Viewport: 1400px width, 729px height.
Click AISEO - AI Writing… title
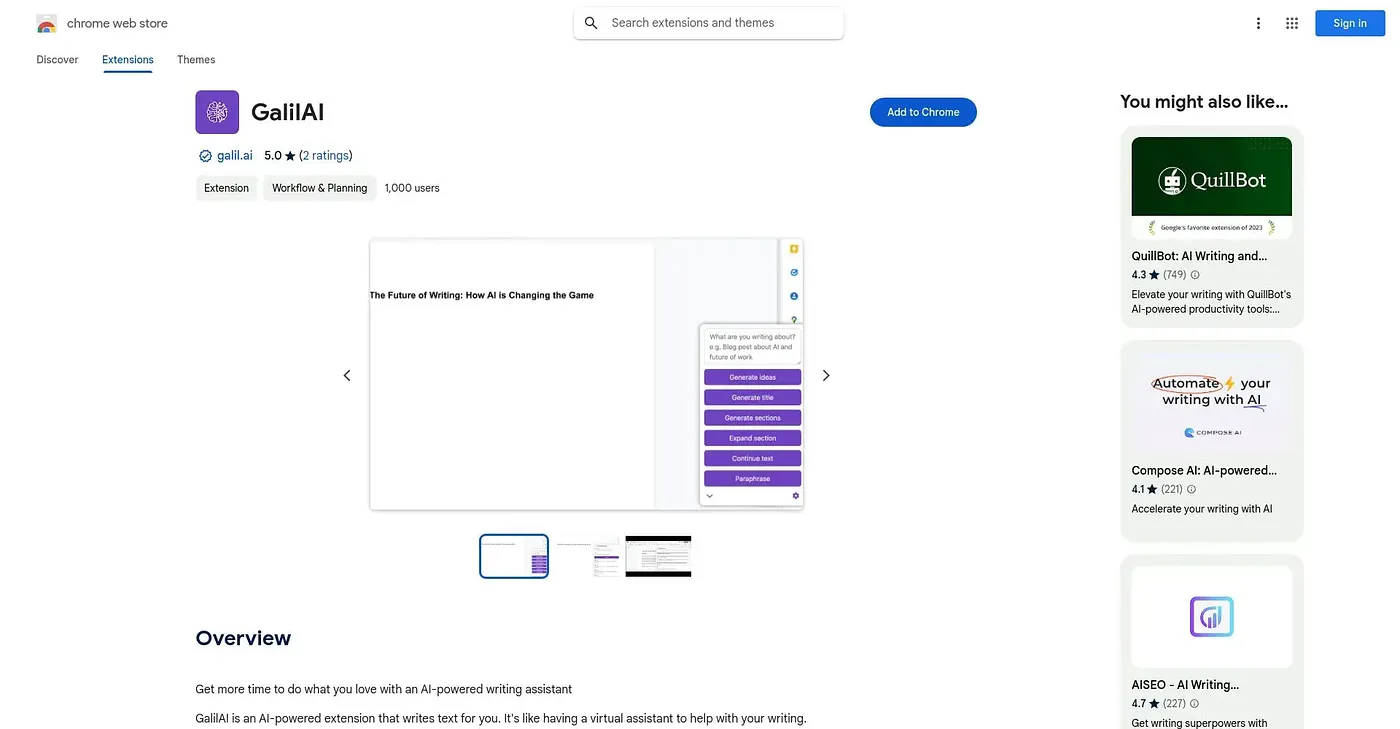pyautogui.click(x=1185, y=685)
